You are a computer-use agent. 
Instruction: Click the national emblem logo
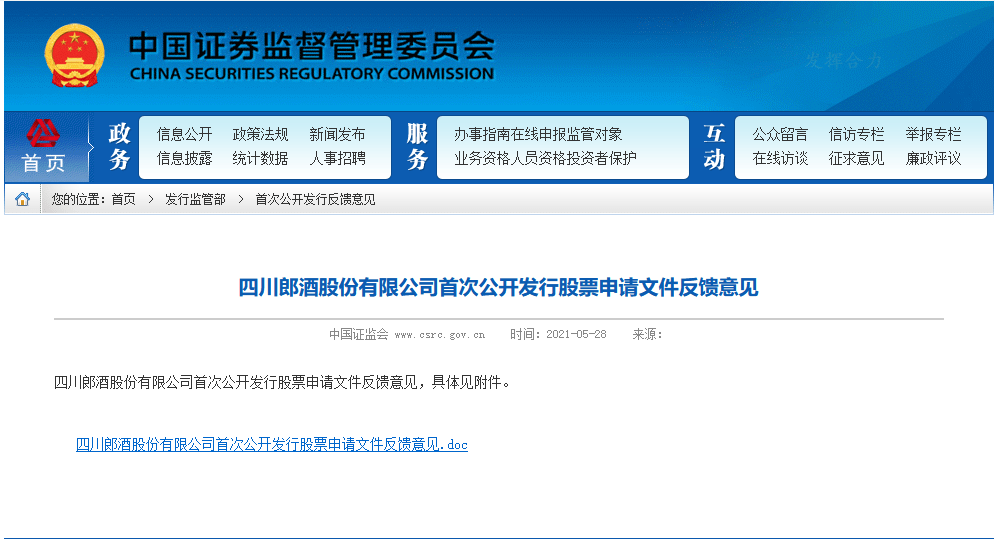tap(74, 56)
